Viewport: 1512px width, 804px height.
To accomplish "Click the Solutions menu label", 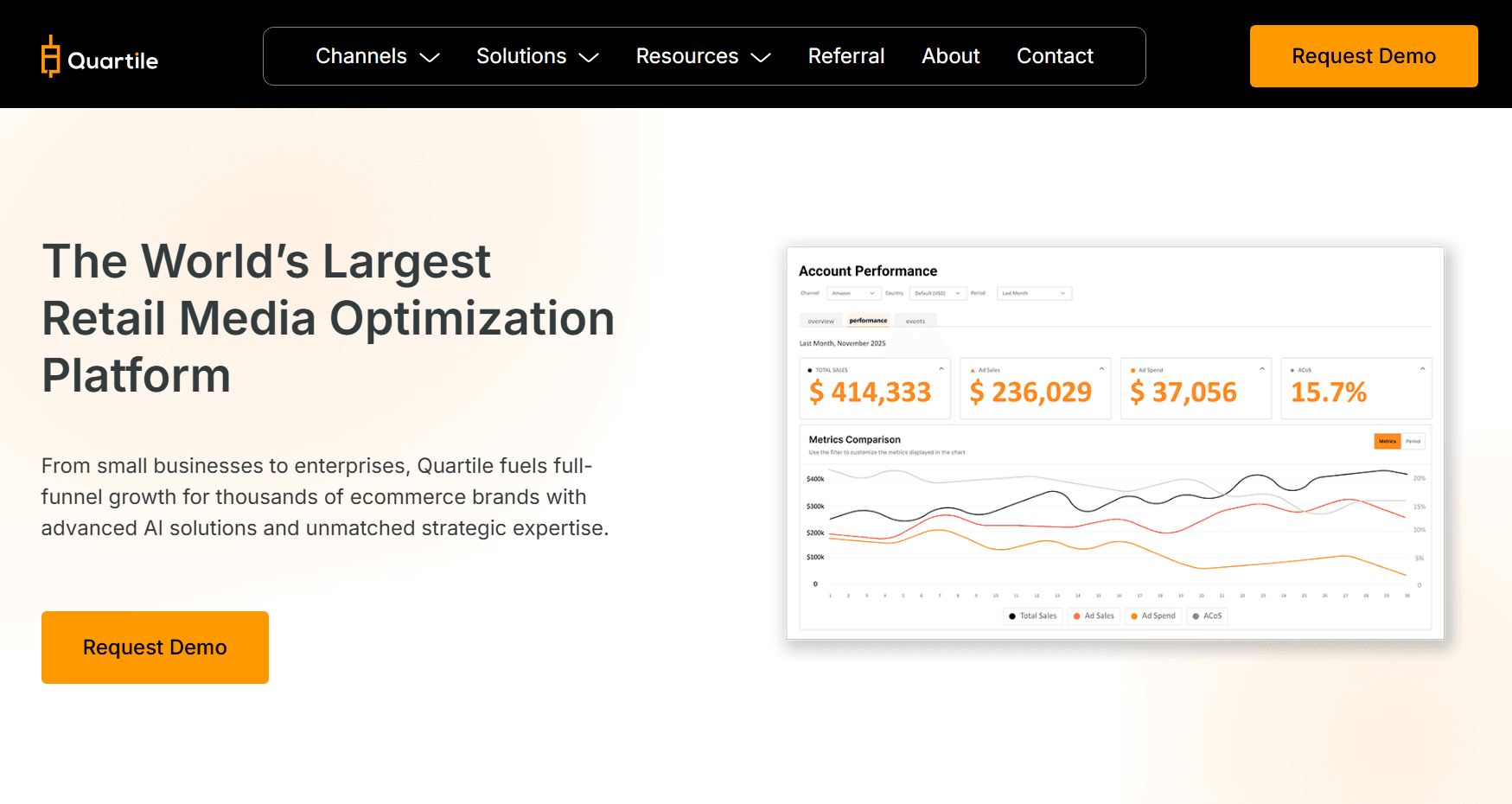I will click(x=521, y=56).
